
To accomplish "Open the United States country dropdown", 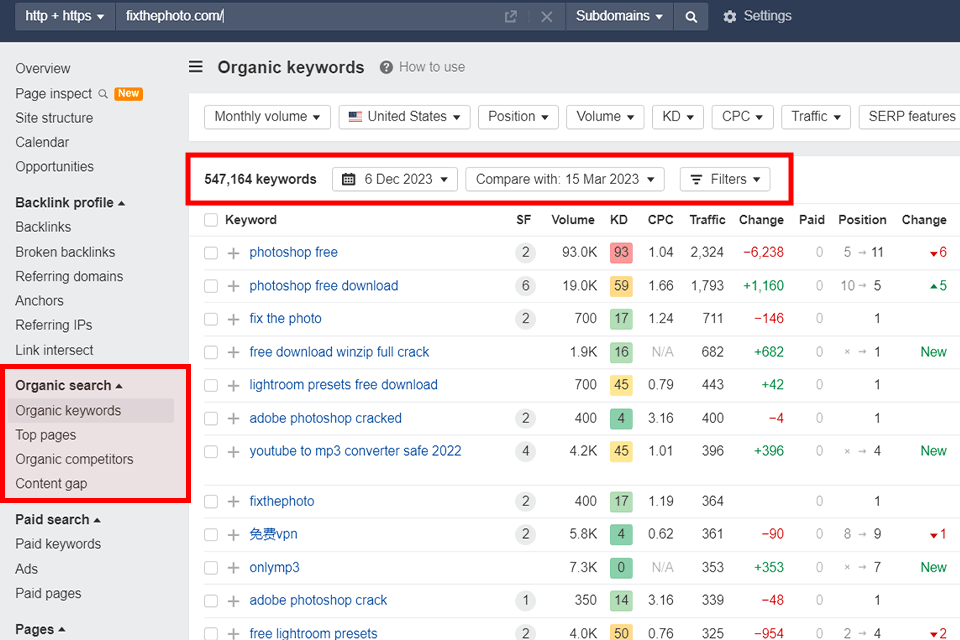I will pos(404,116).
